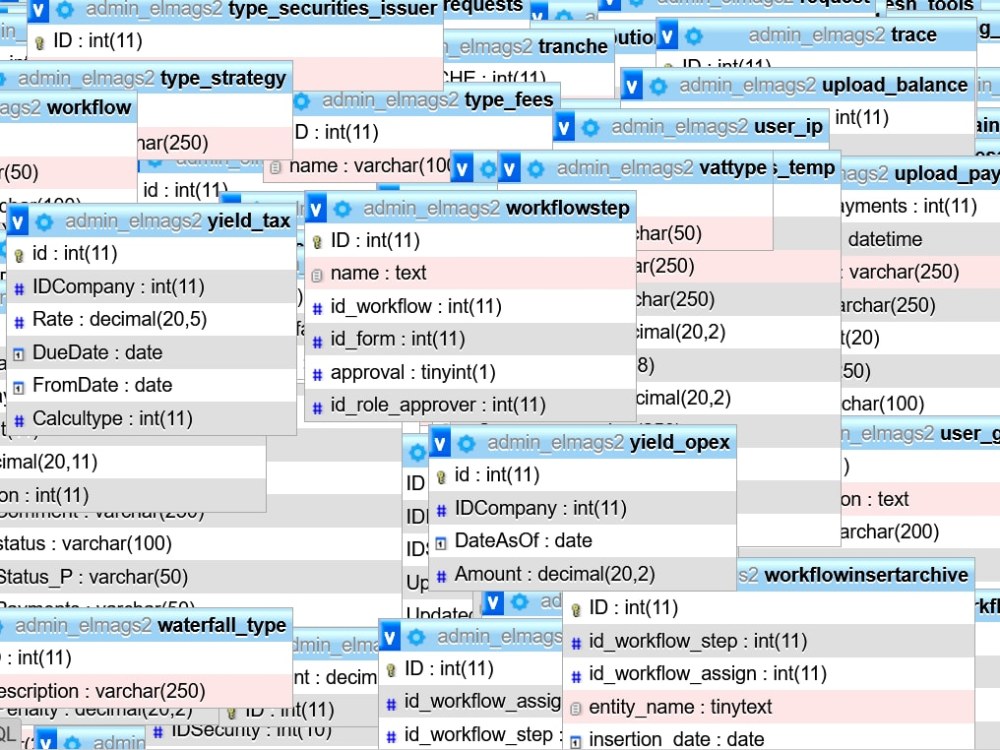This screenshot has width=1000, height=750.
Task: Open the gear options of trace table
Action: coord(694,36)
